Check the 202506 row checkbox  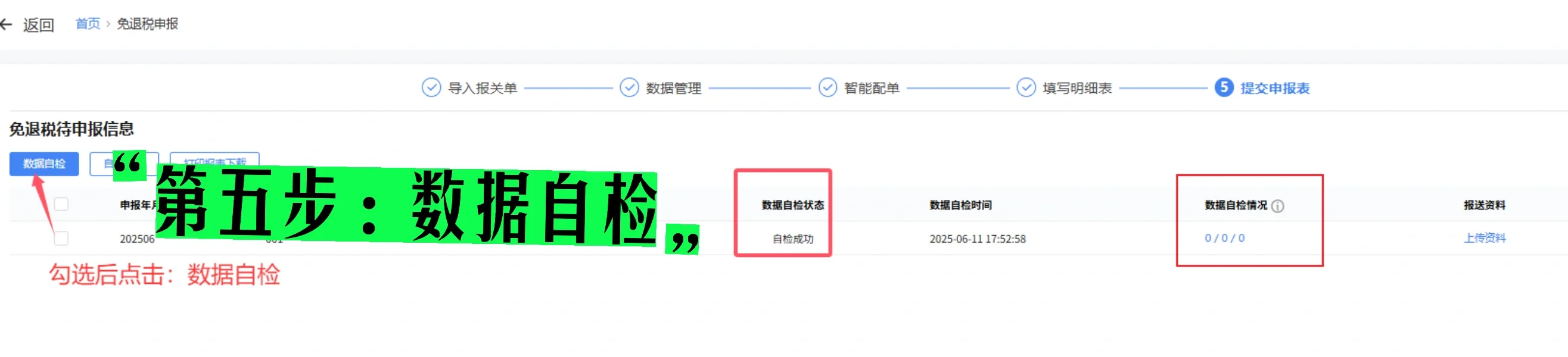pos(61,239)
